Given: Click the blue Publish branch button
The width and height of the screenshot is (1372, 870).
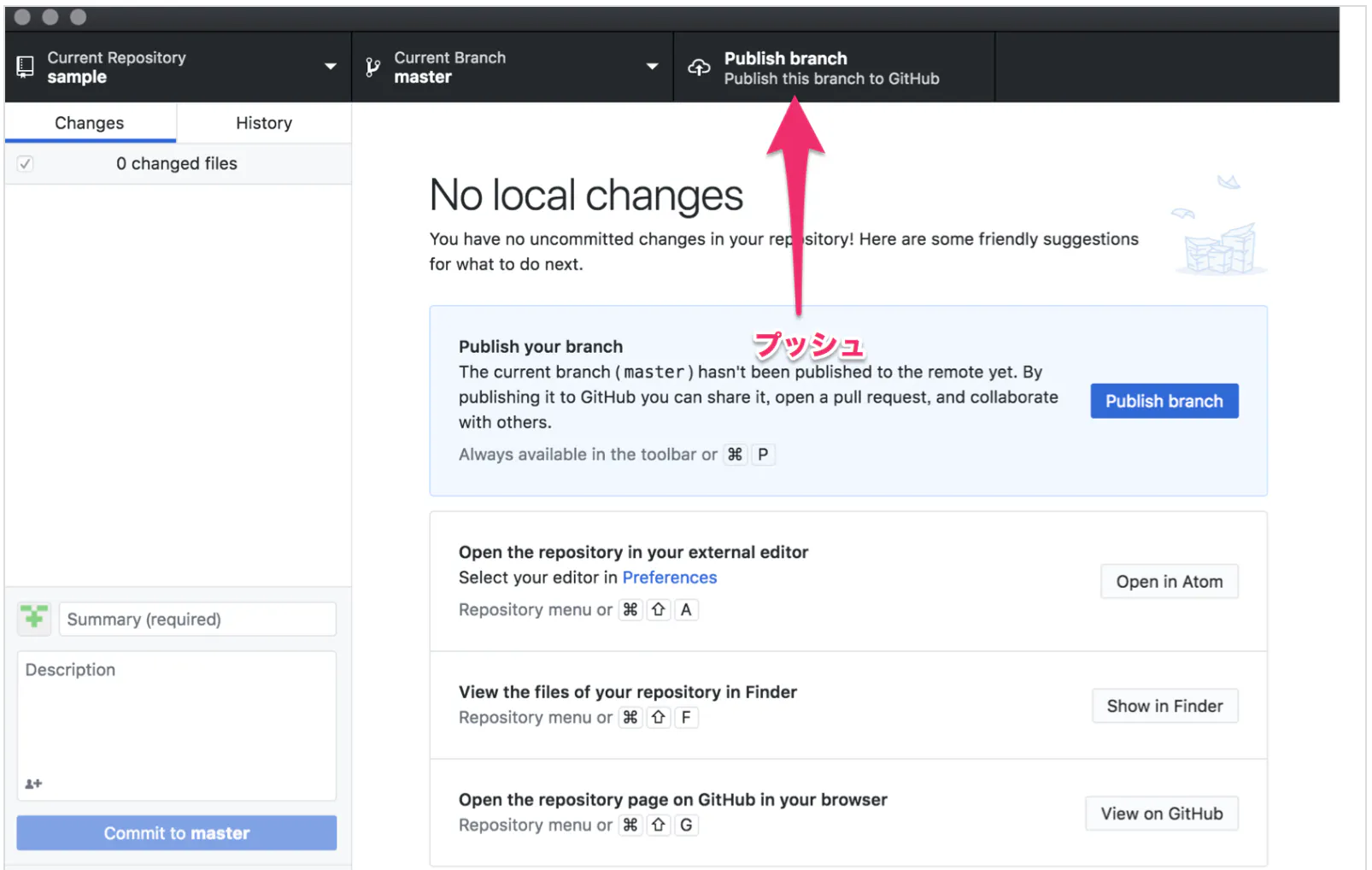Looking at the screenshot, I should click(x=1164, y=401).
